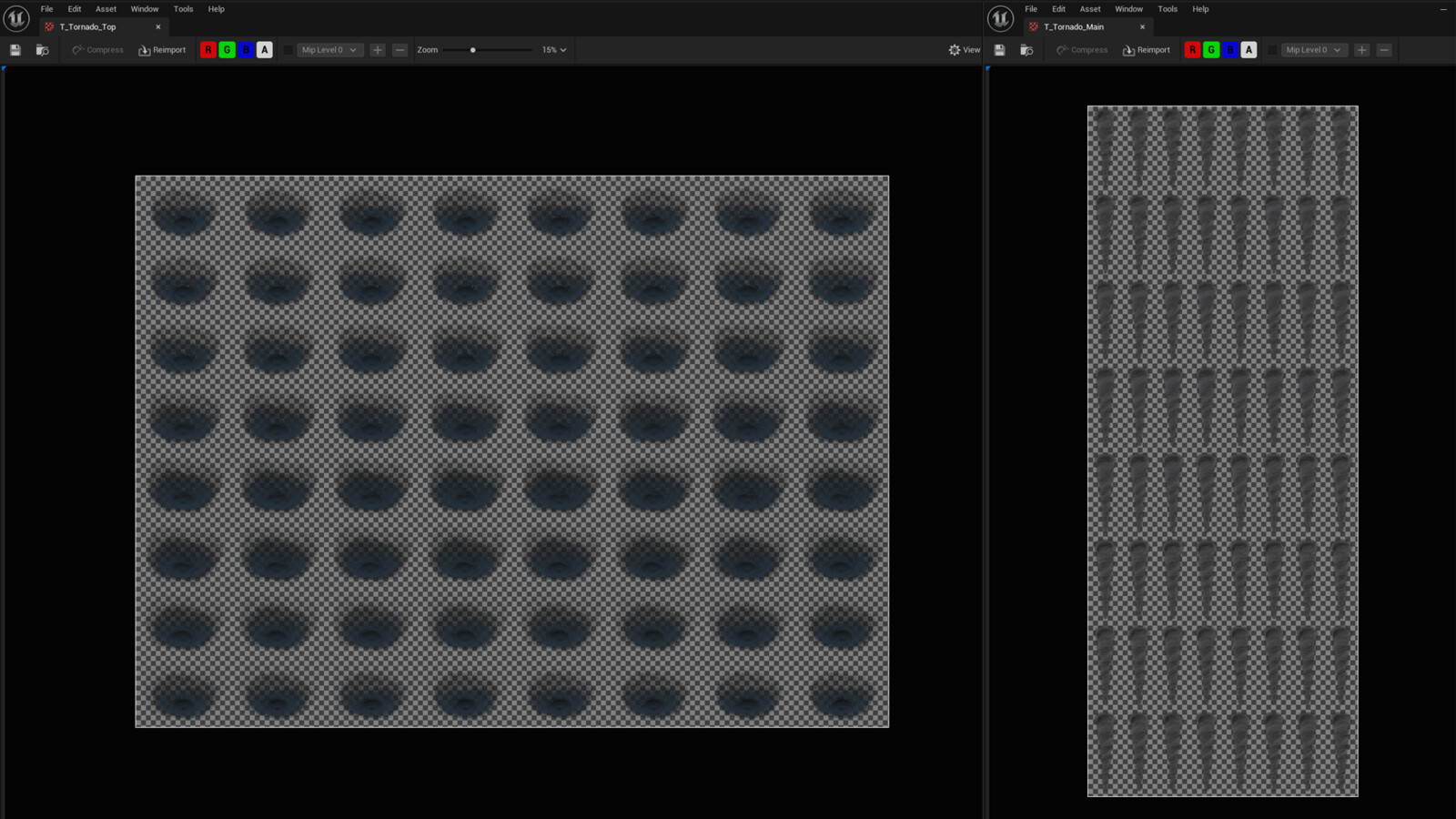
Task: Toggle green channel in T_Tornado_Main window
Action: point(1211,50)
